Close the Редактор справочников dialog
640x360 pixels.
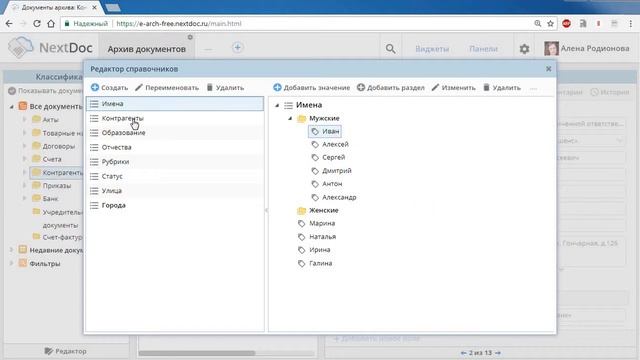[549, 69]
